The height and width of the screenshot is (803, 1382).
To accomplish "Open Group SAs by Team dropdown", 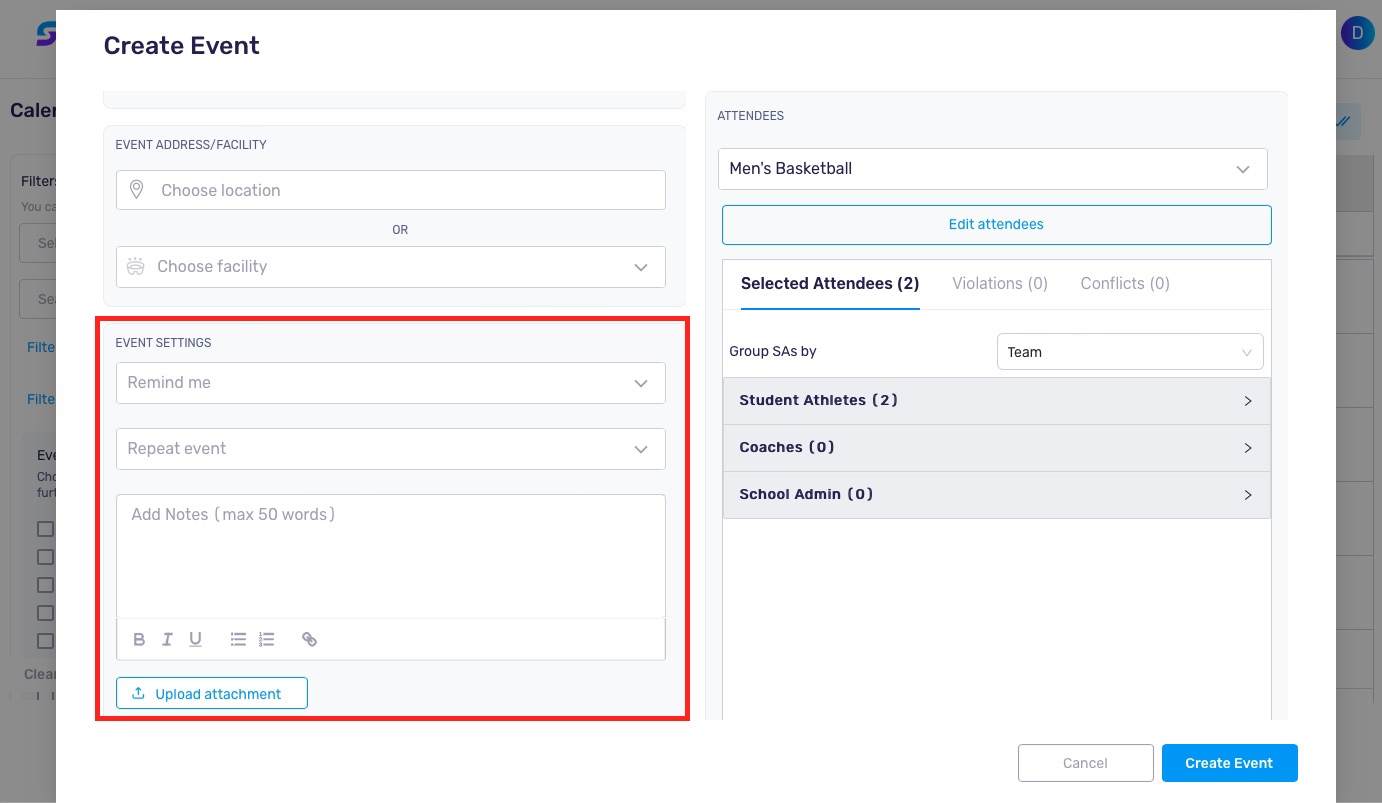I will tap(1130, 352).
